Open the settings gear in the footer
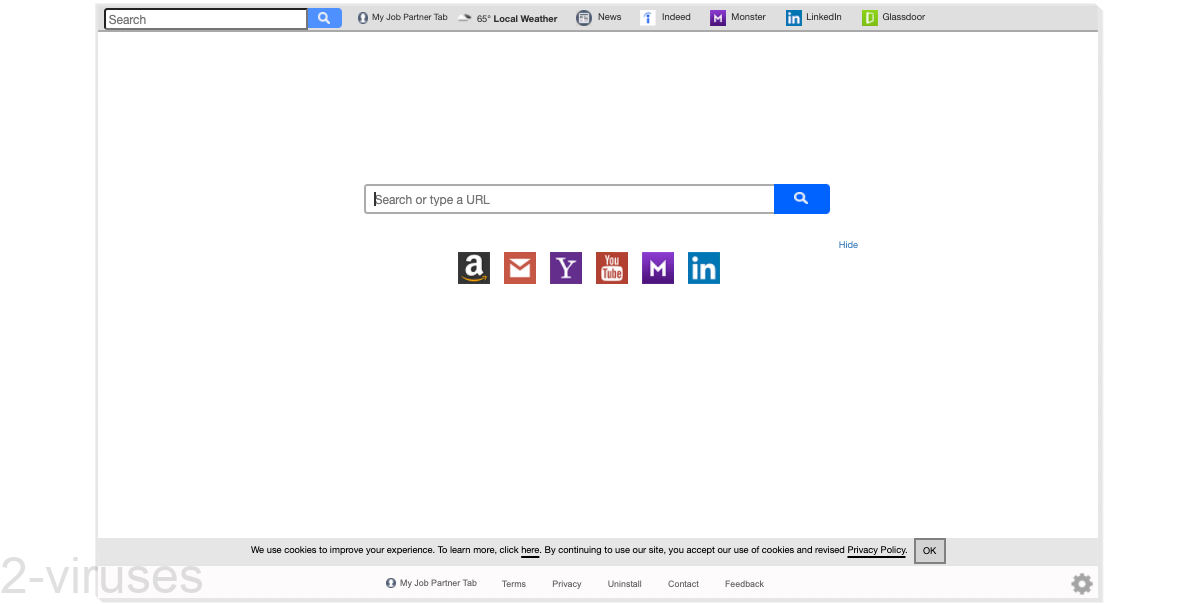 (x=1081, y=583)
